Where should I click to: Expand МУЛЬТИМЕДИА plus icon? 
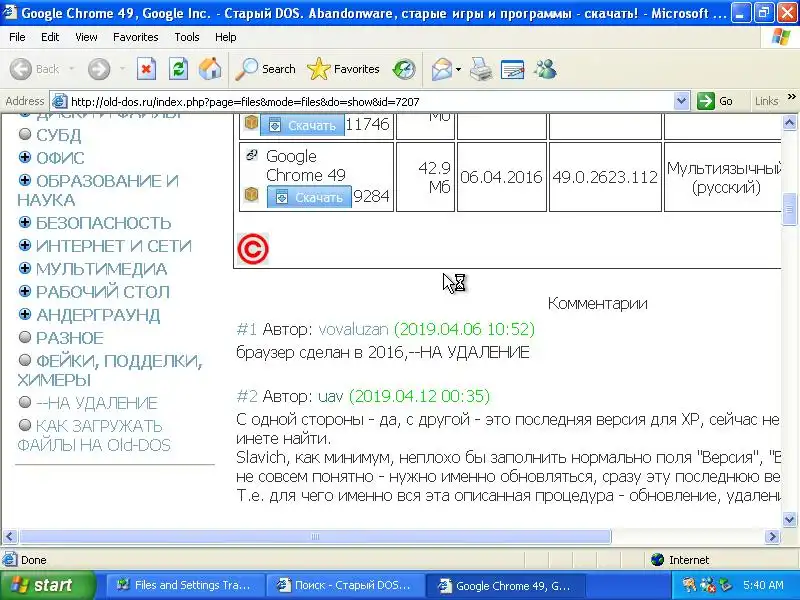(24, 268)
